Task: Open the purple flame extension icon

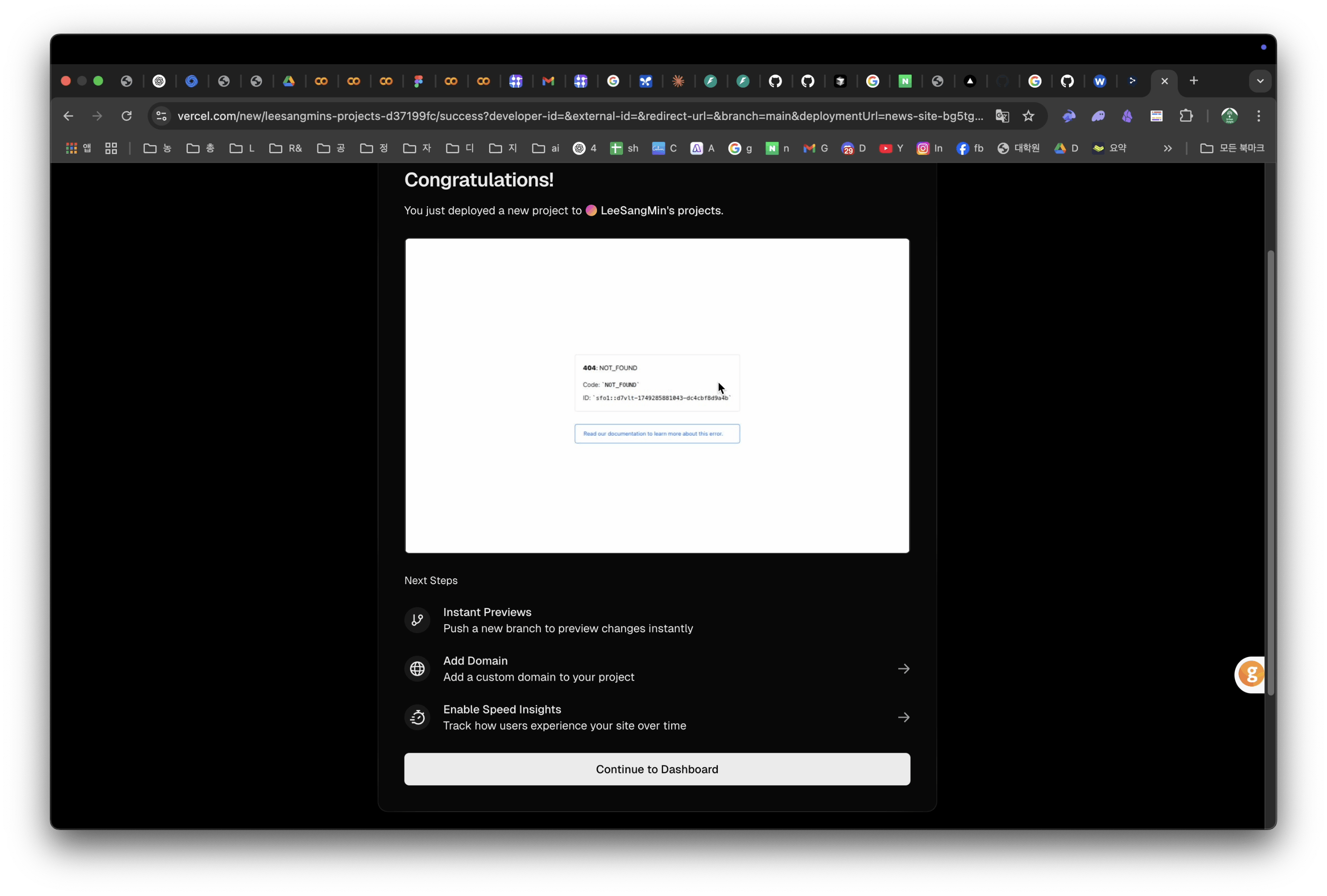Action: 1127,116
